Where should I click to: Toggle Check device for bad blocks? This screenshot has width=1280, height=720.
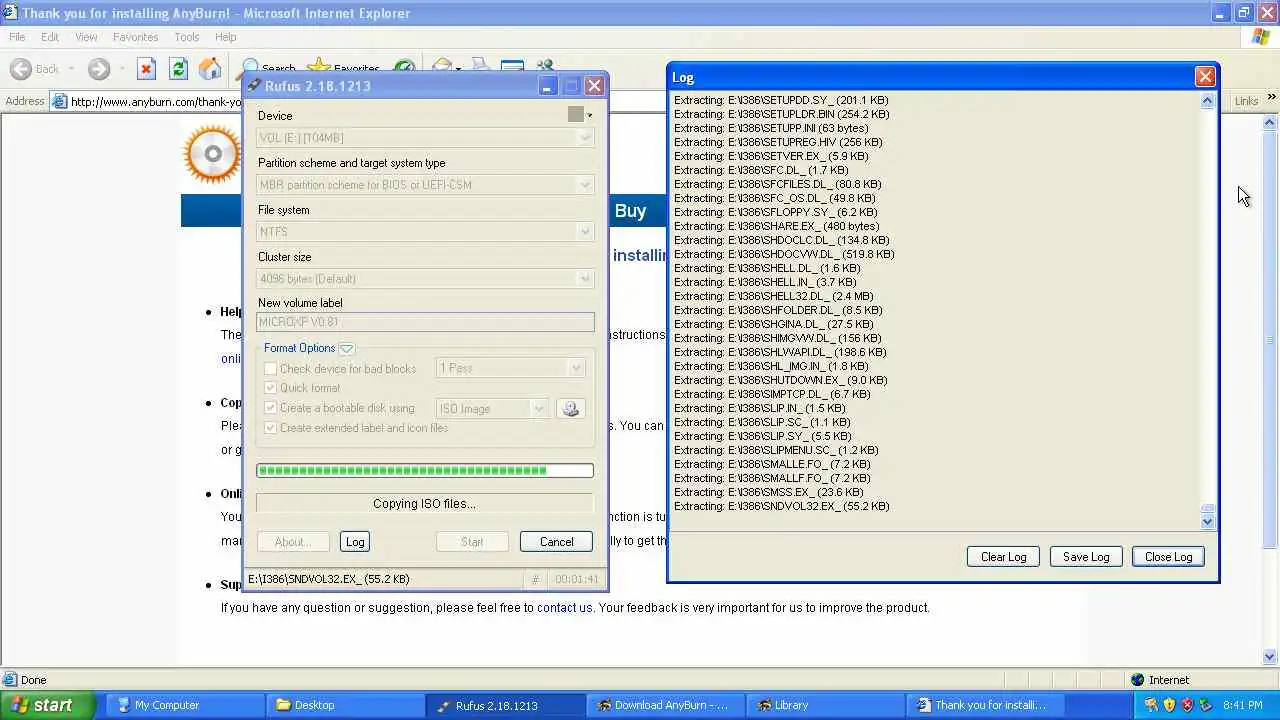tap(270, 369)
